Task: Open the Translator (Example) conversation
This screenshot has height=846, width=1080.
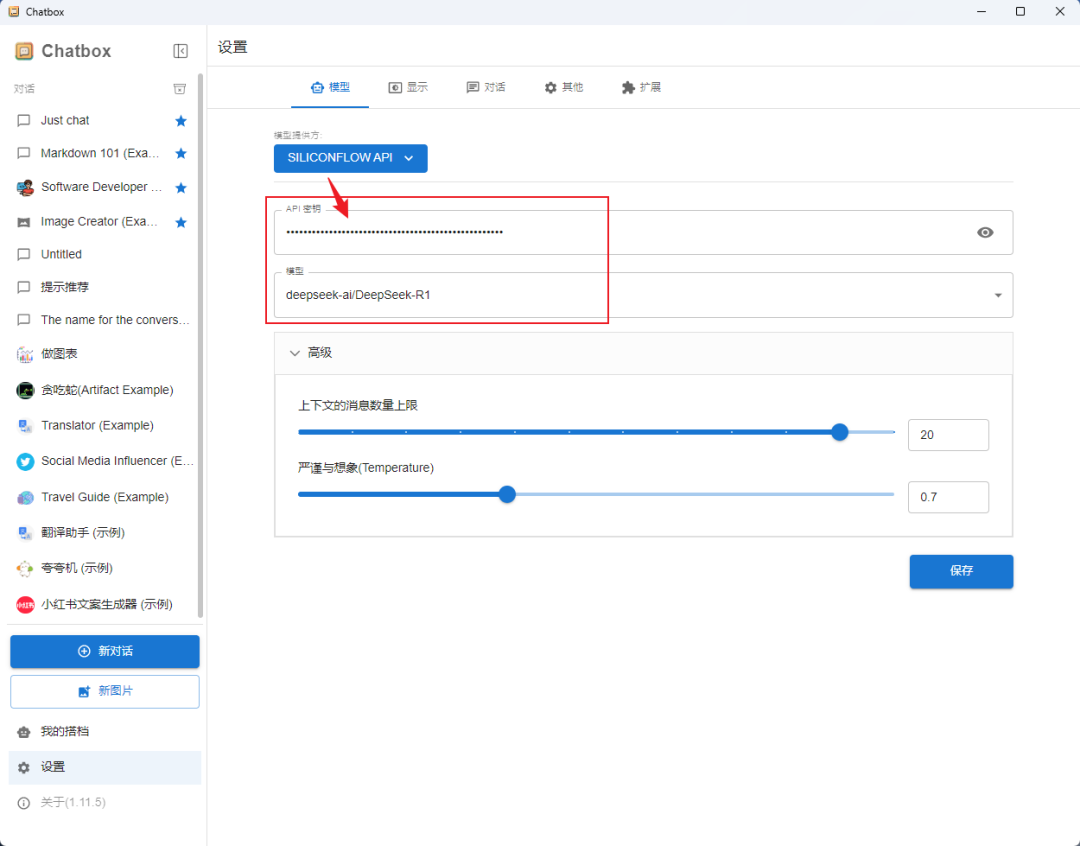Action: click(105, 426)
